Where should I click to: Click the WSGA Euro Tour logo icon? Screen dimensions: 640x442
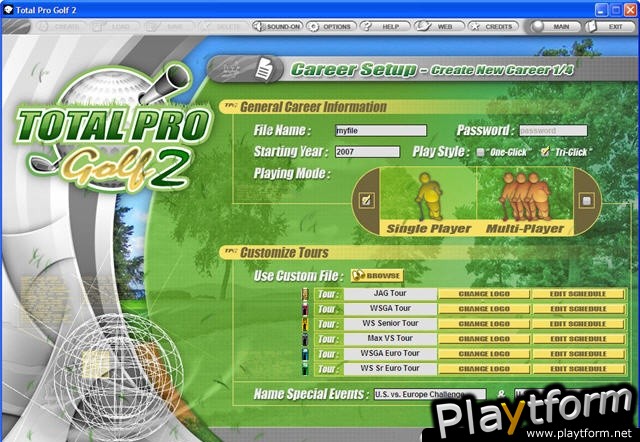(x=305, y=354)
